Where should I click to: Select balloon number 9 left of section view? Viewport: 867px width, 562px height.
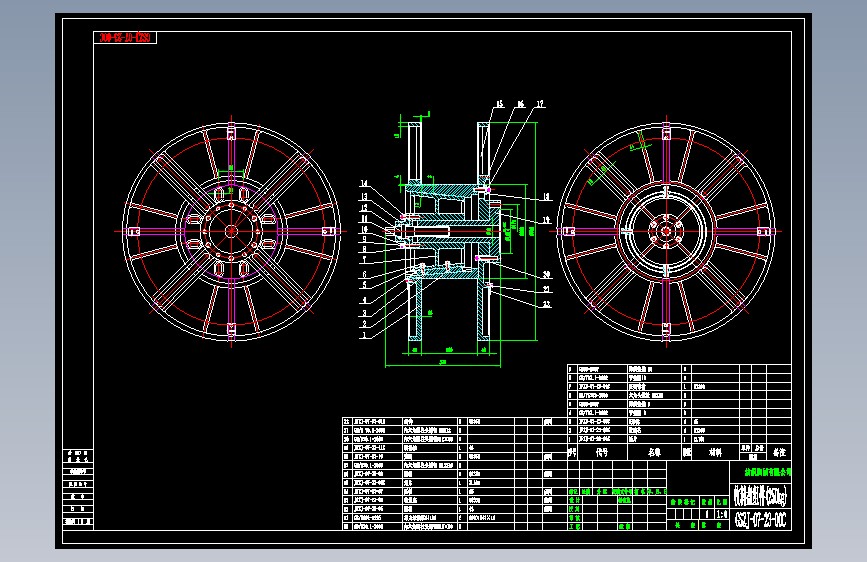pos(364,239)
